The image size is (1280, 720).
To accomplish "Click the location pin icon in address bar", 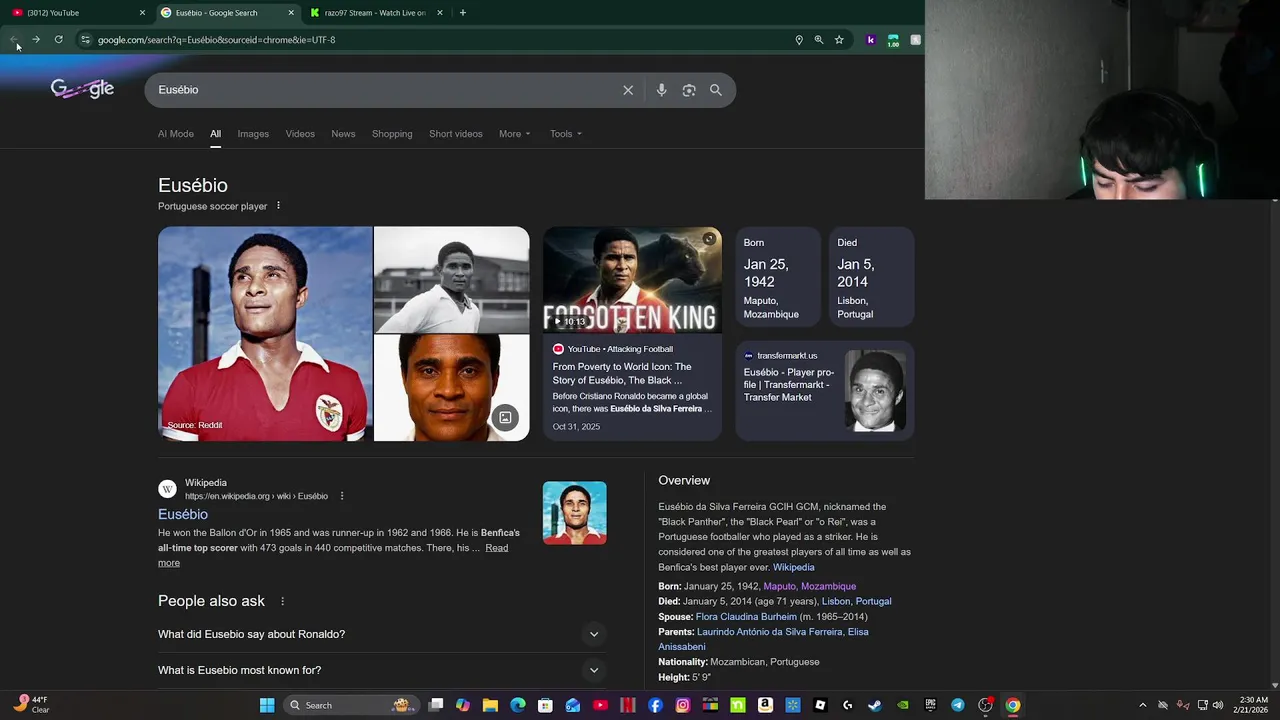I will tap(799, 40).
